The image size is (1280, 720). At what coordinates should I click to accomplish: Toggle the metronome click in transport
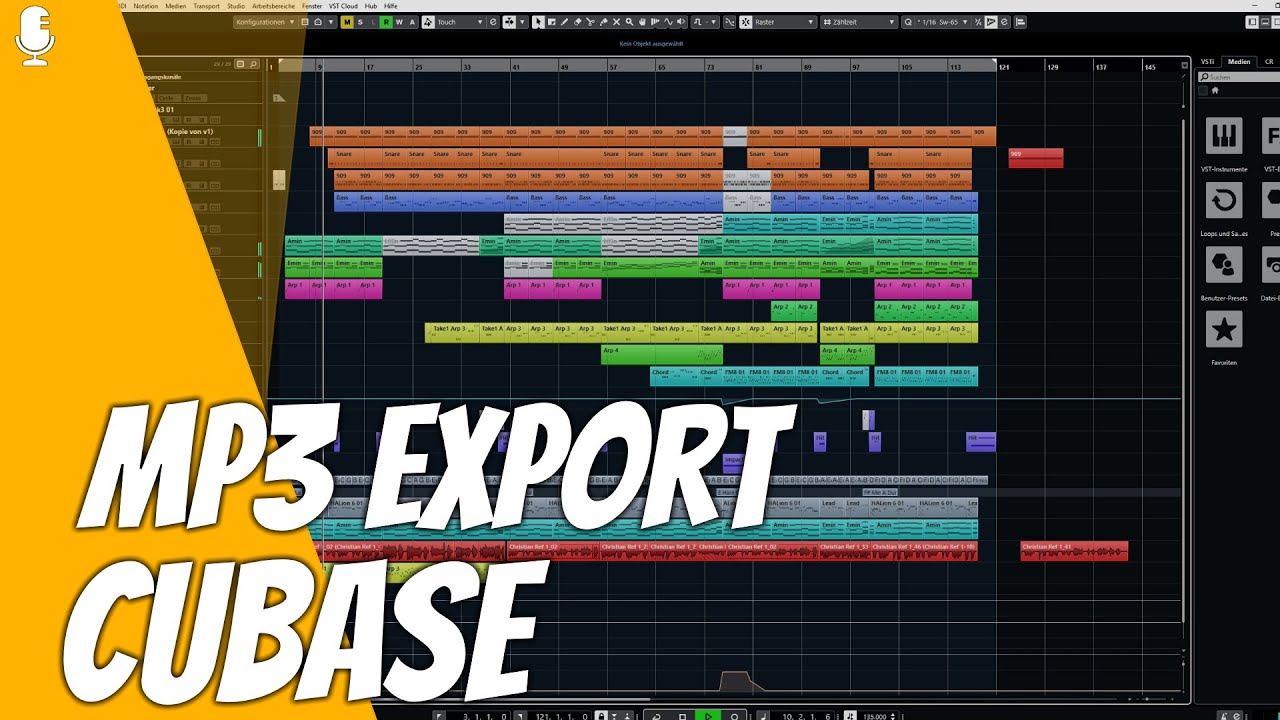pos(851,715)
